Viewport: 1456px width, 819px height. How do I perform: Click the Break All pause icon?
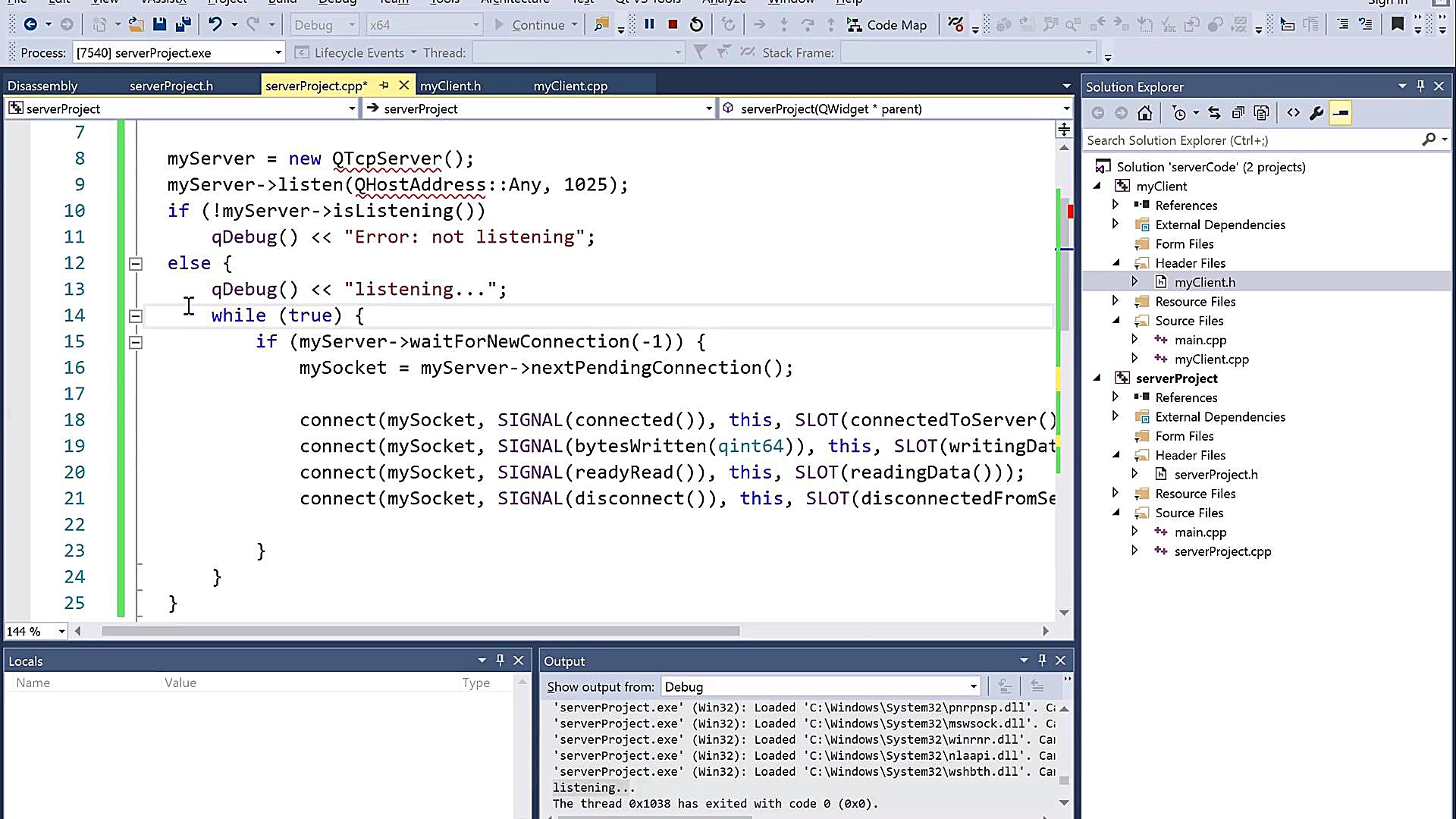650,24
